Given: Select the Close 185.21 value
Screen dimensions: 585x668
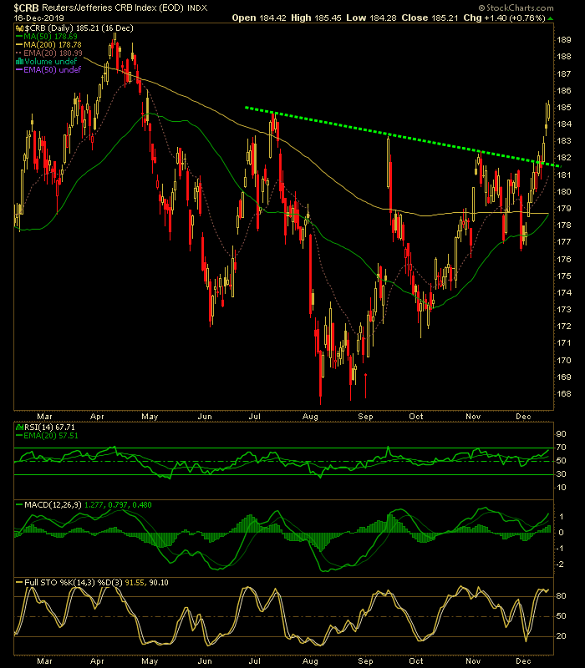Looking at the screenshot, I should click(430, 18).
